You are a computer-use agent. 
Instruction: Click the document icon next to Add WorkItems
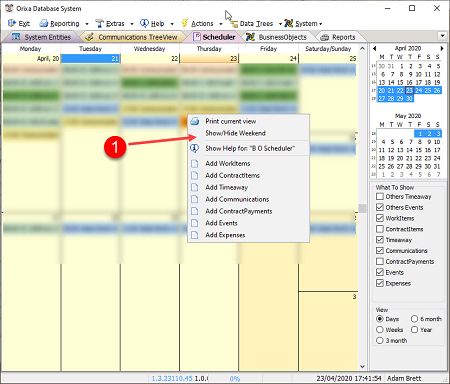(x=195, y=163)
